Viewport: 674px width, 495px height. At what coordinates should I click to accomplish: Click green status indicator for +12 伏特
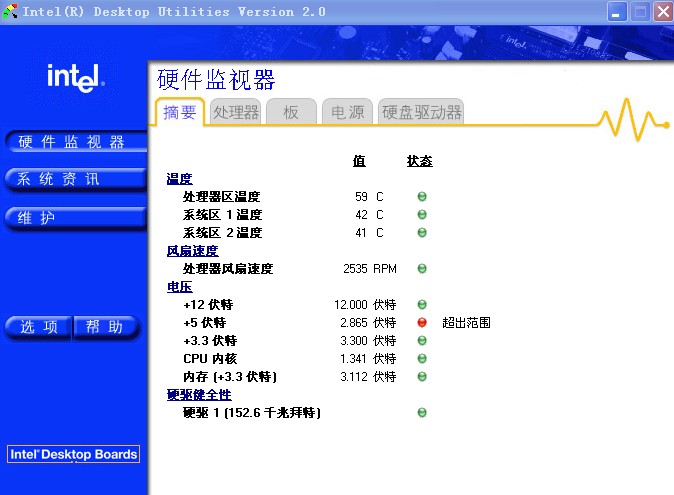click(422, 305)
